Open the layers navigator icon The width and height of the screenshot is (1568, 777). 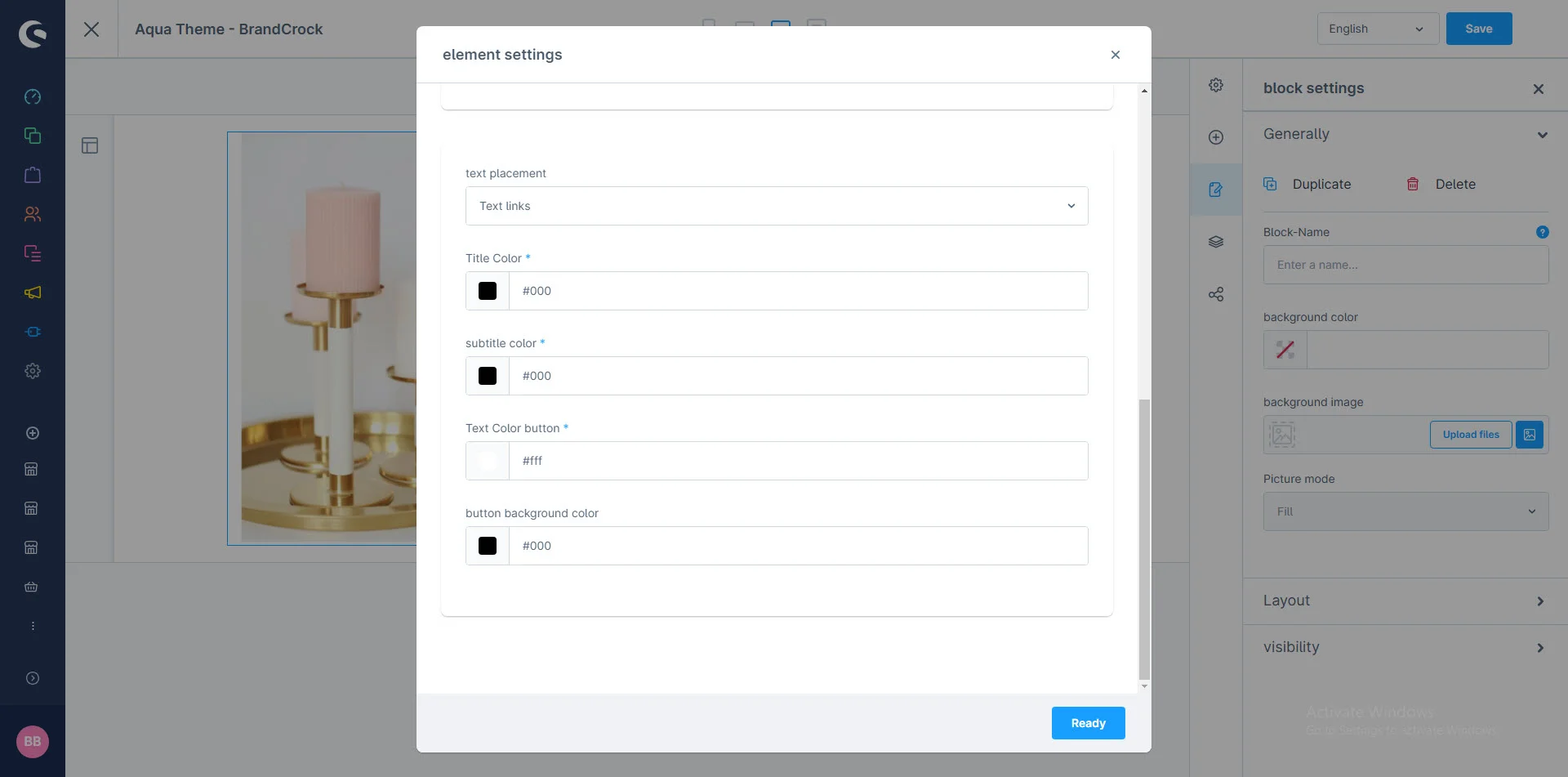click(1216, 242)
